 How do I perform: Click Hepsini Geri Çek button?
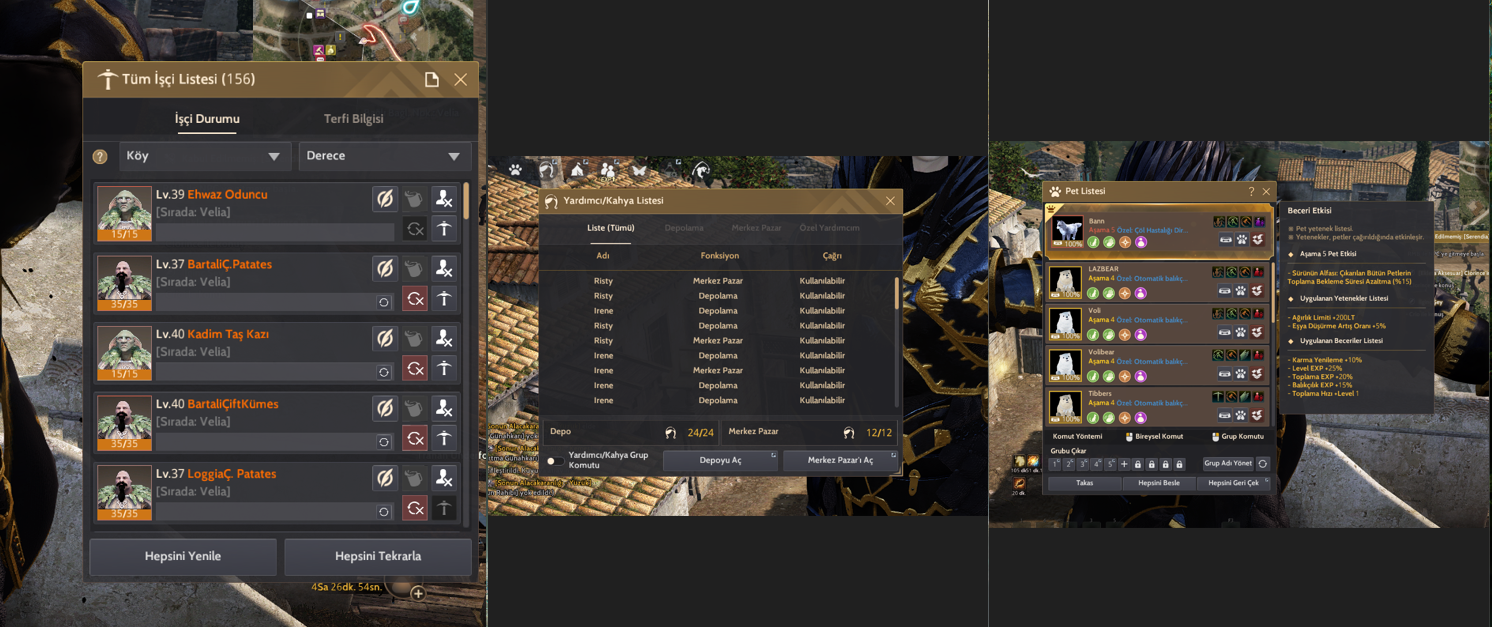[1233, 483]
